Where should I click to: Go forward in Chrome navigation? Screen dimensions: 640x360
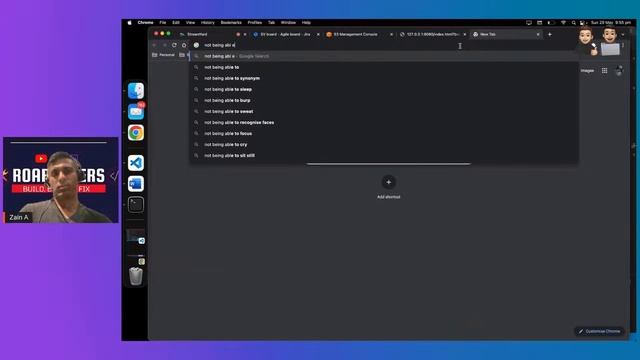164,45
